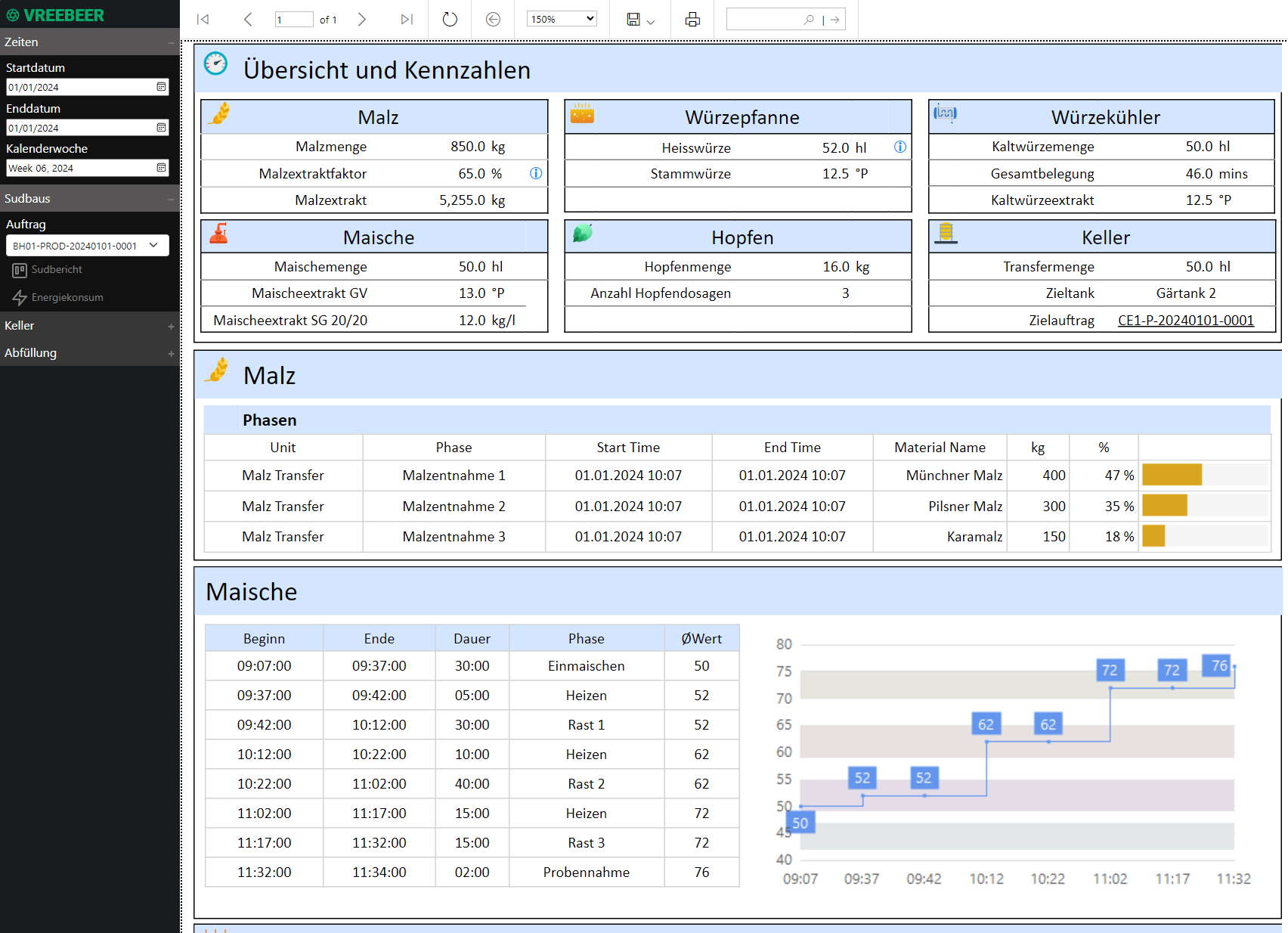Open Zielauftrag link CE1-P-20240101-0001
The height and width of the screenshot is (933, 1288).
1186,321
